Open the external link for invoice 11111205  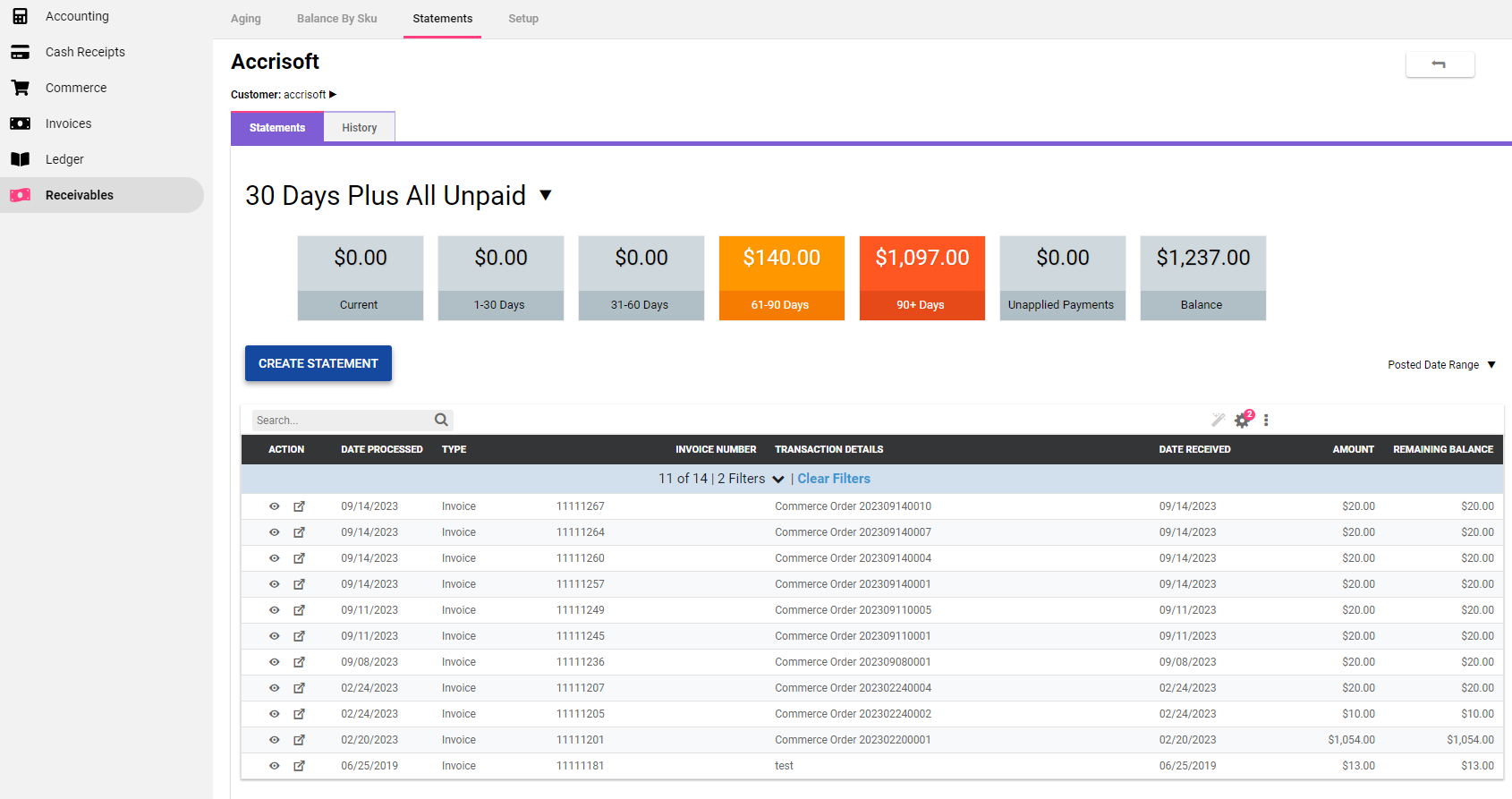300,714
